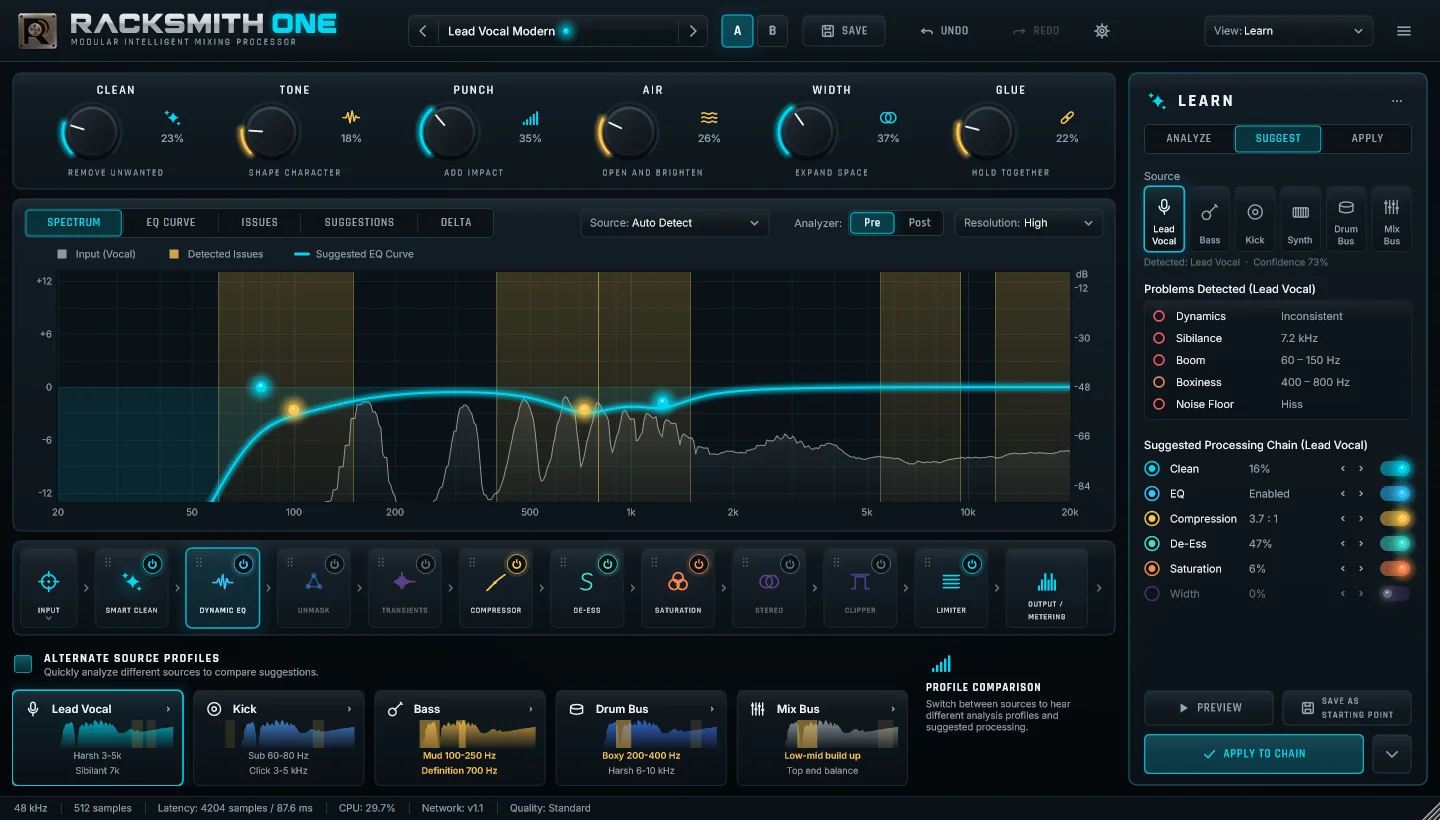Select the Saturation module
This screenshot has width=1440, height=820.
click(x=678, y=588)
